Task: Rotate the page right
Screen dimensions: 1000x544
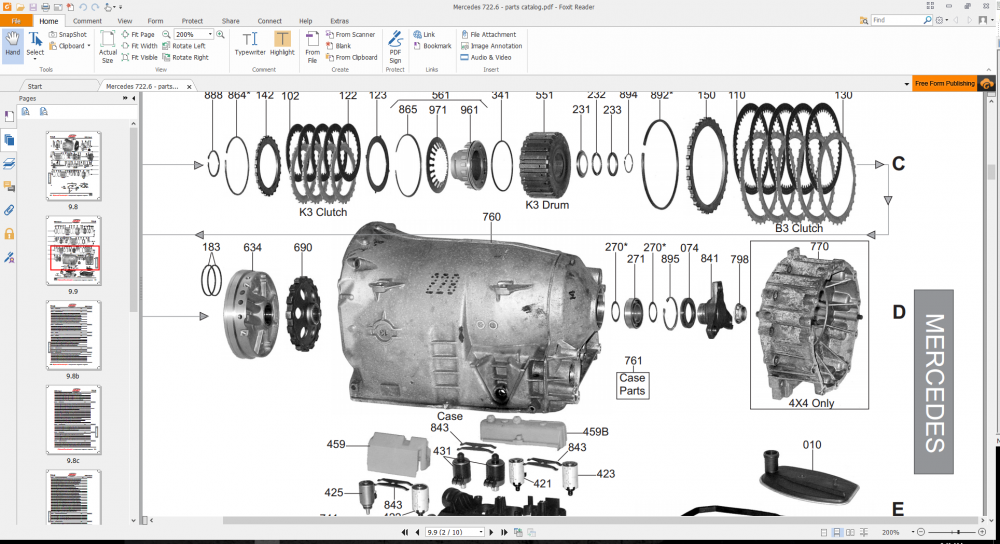Action: tap(186, 57)
